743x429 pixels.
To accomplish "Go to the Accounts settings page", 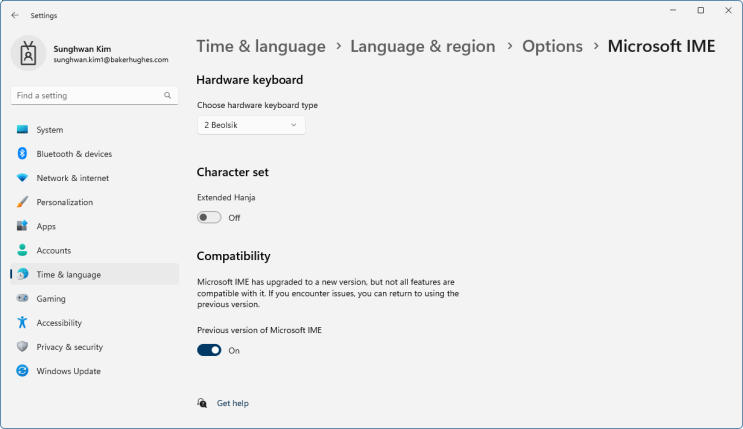I will tap(54, 250).
